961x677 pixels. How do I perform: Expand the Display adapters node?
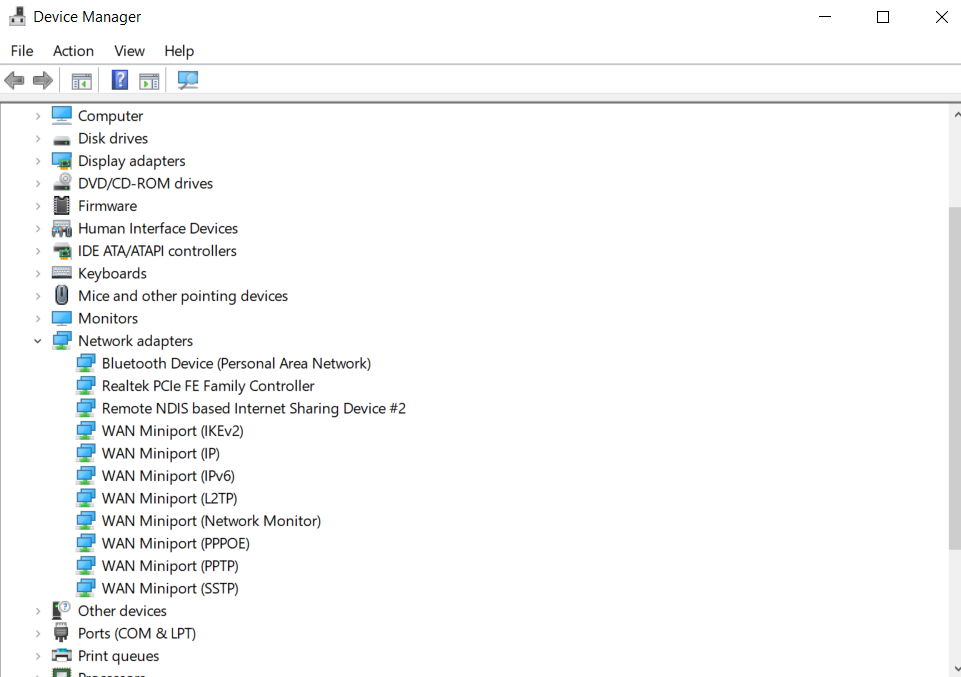(38, 161)
